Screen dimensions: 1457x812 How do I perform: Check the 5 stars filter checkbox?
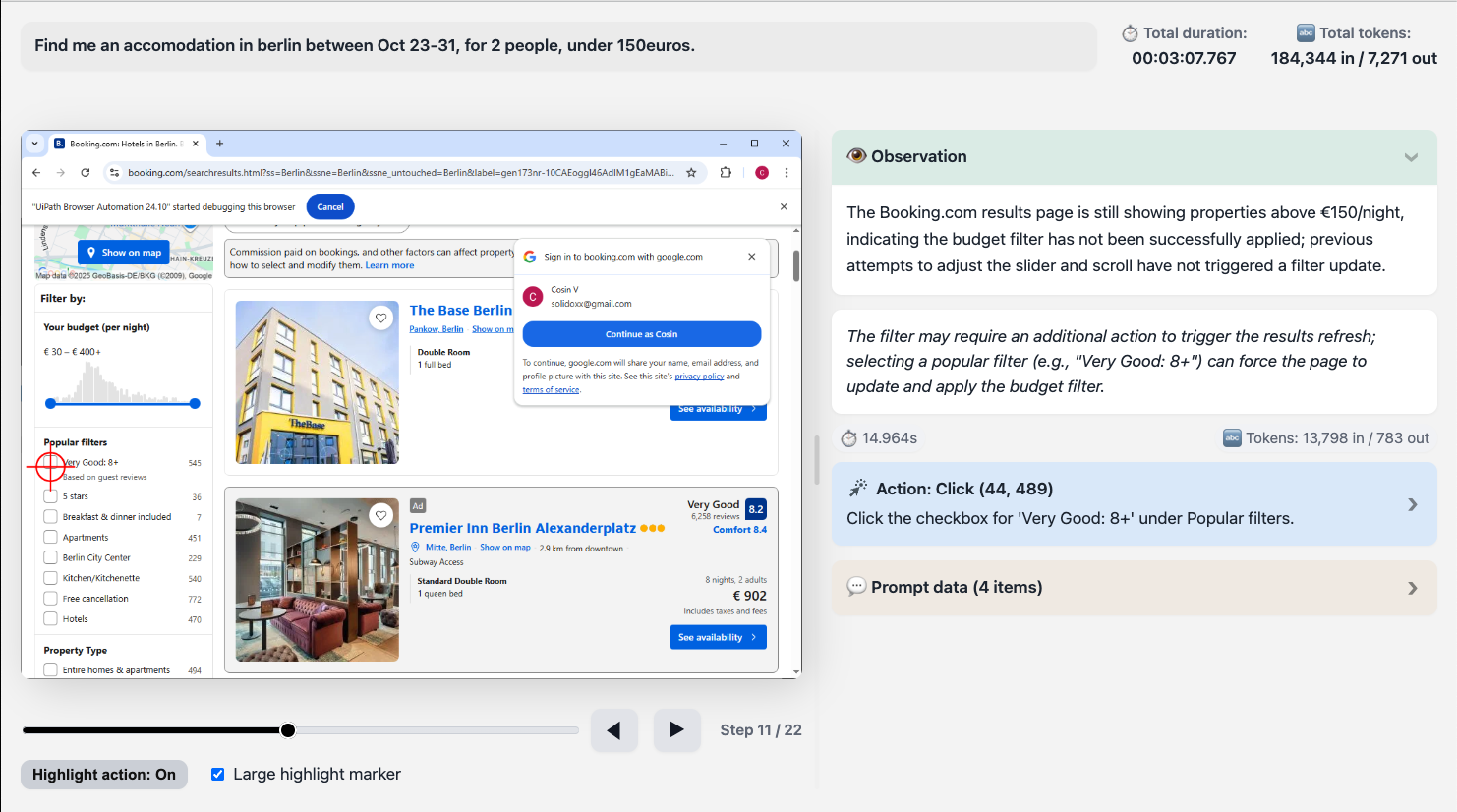[50, 496]
